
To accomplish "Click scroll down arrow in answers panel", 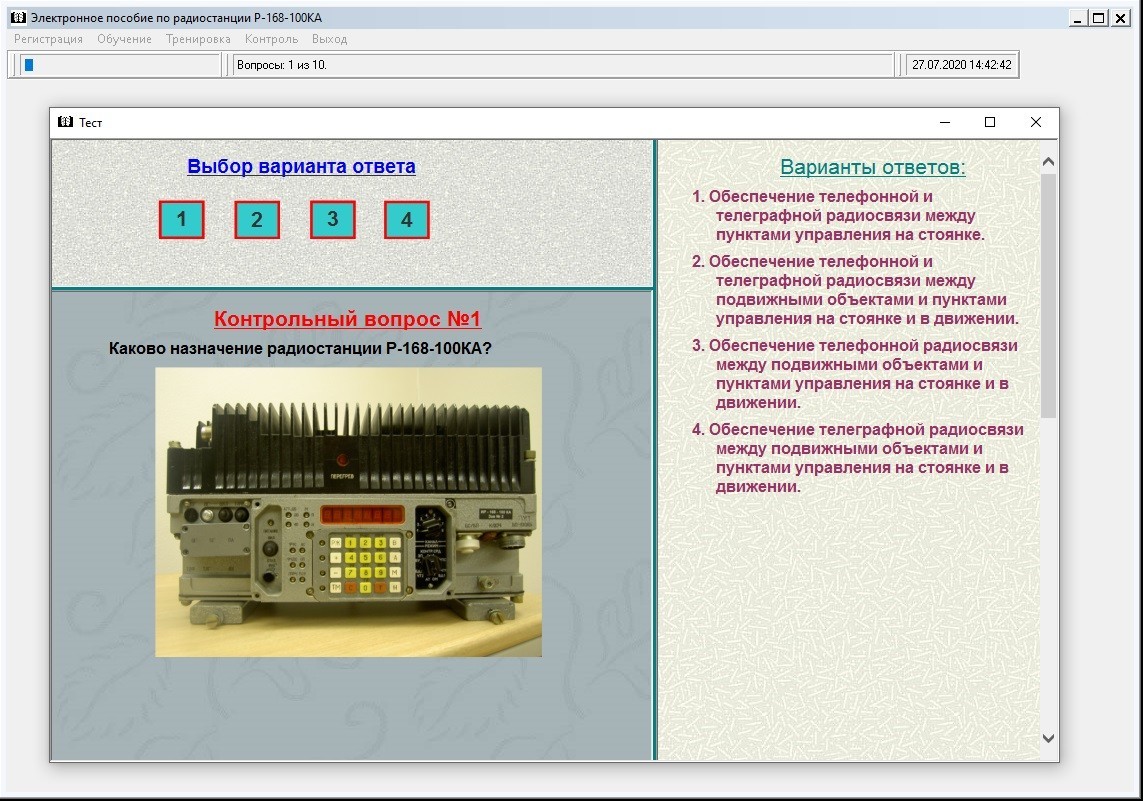I will pyautogui.click(x=1048, y=738).
